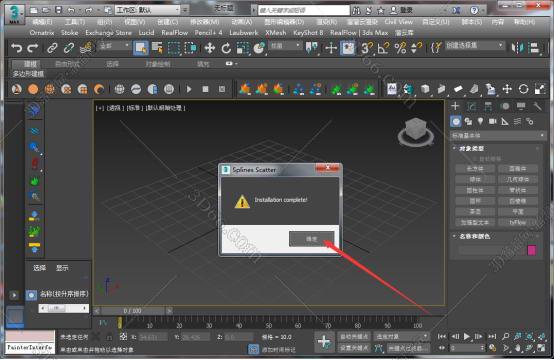This screenshot has height=360, width=554.
Task: Toggle the Auto Key button
Action: coord(353,337)
